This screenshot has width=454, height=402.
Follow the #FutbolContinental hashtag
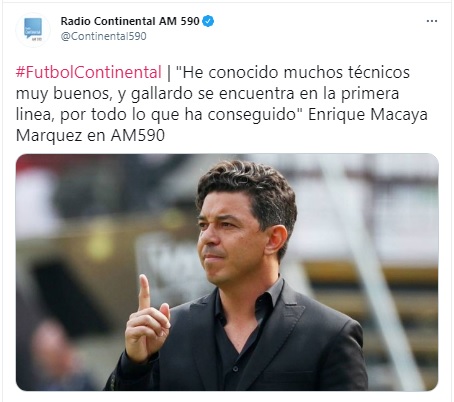[89, 72]
